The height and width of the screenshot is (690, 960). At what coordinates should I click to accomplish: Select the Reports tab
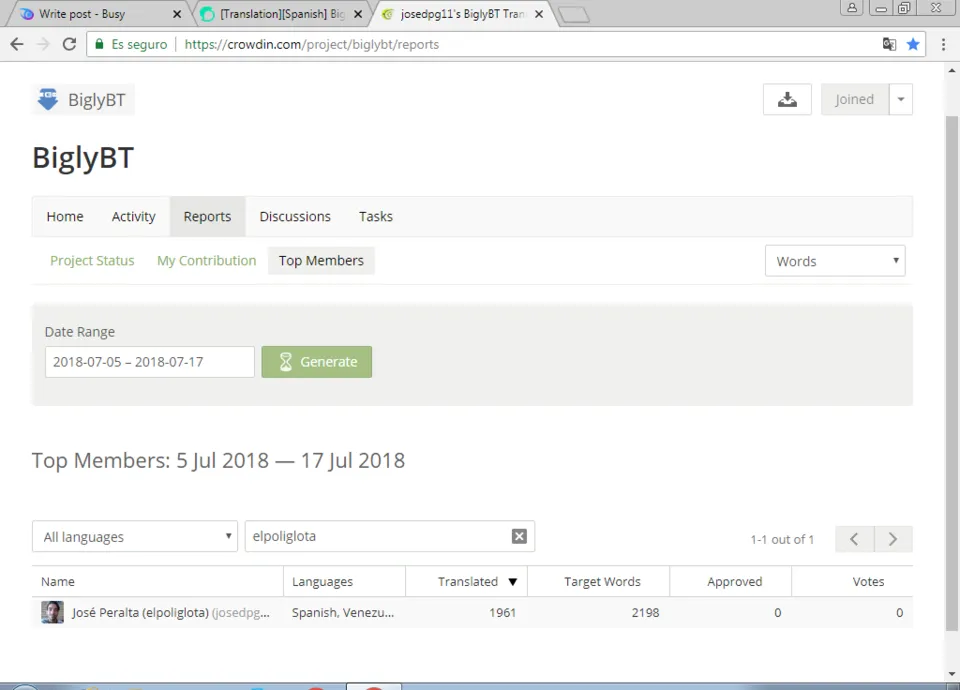[208, 217]
